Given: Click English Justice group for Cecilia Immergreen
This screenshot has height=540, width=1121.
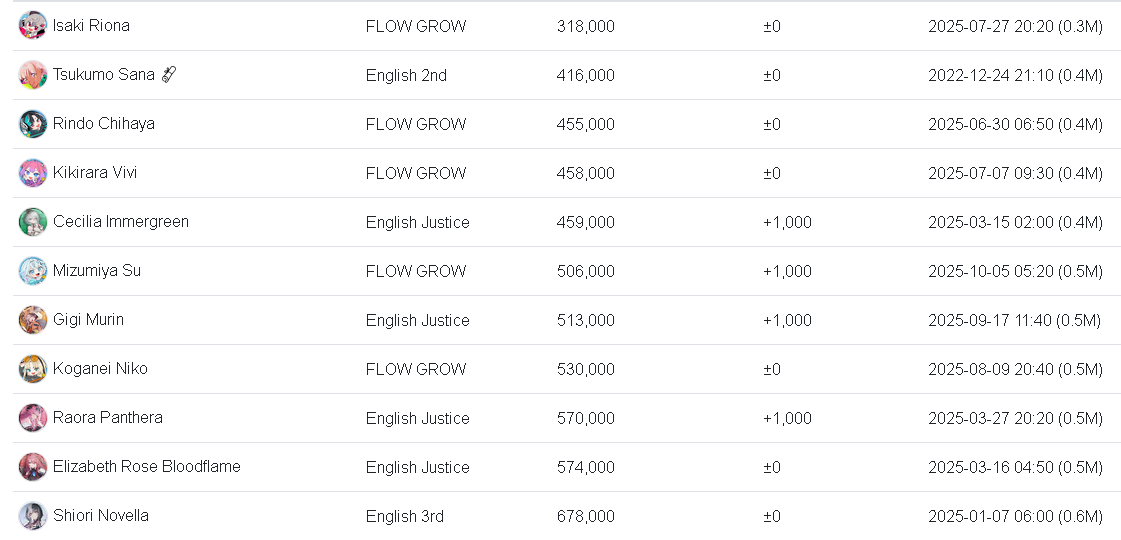Looking at the screenshot, I should coord(417,222).
